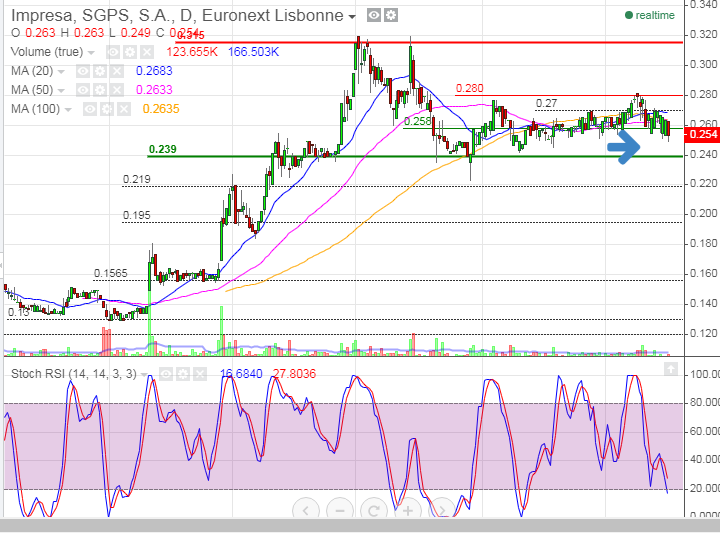The width and height of the screenshot is (720, 533).
Task: Click the Stoch RSI D value 27.8036
Action: [294, 374]
